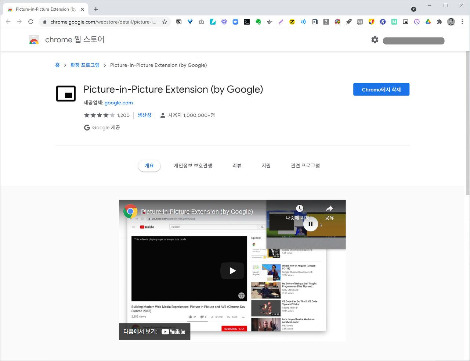
Task: Open the puzzle-piece Extensions menu
Action: [x=439, y=22]
